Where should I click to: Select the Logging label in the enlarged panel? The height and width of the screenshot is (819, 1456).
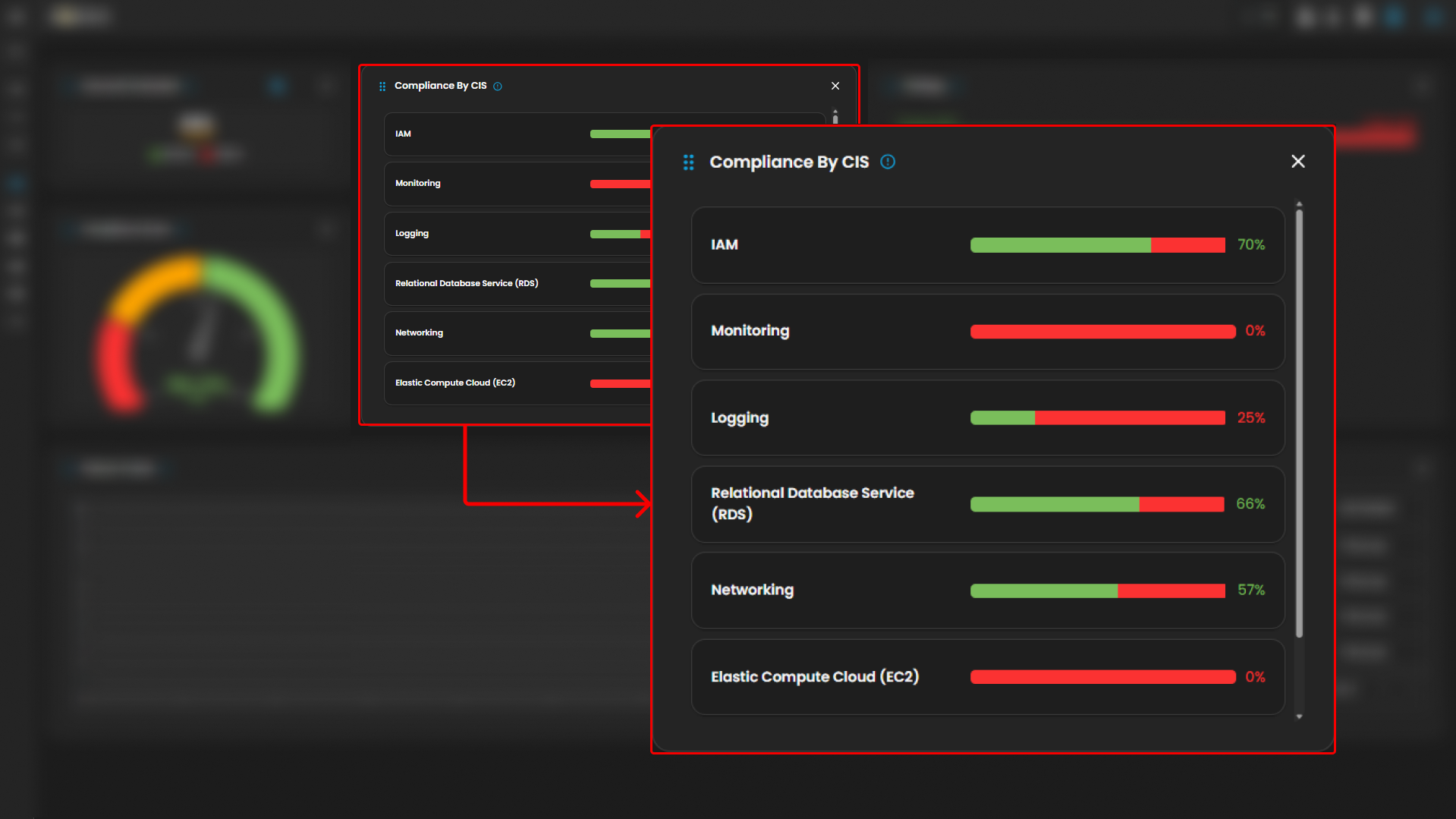pyautogui.click(x=739, y=417)
